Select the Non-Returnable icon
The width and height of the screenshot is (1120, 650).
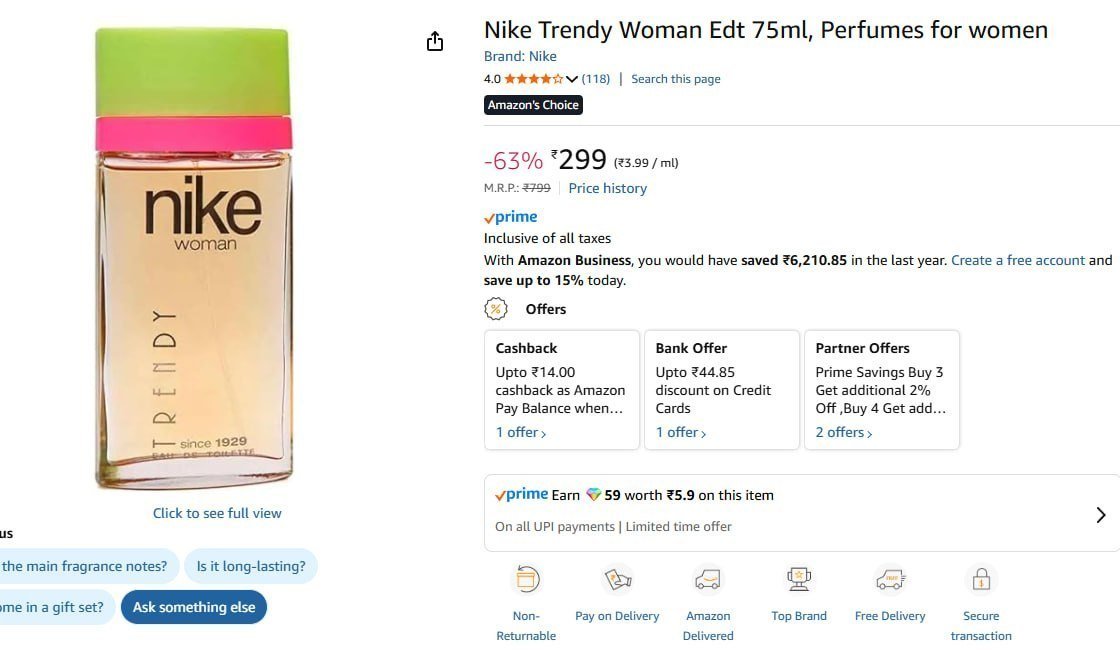[x=526, y=579]
